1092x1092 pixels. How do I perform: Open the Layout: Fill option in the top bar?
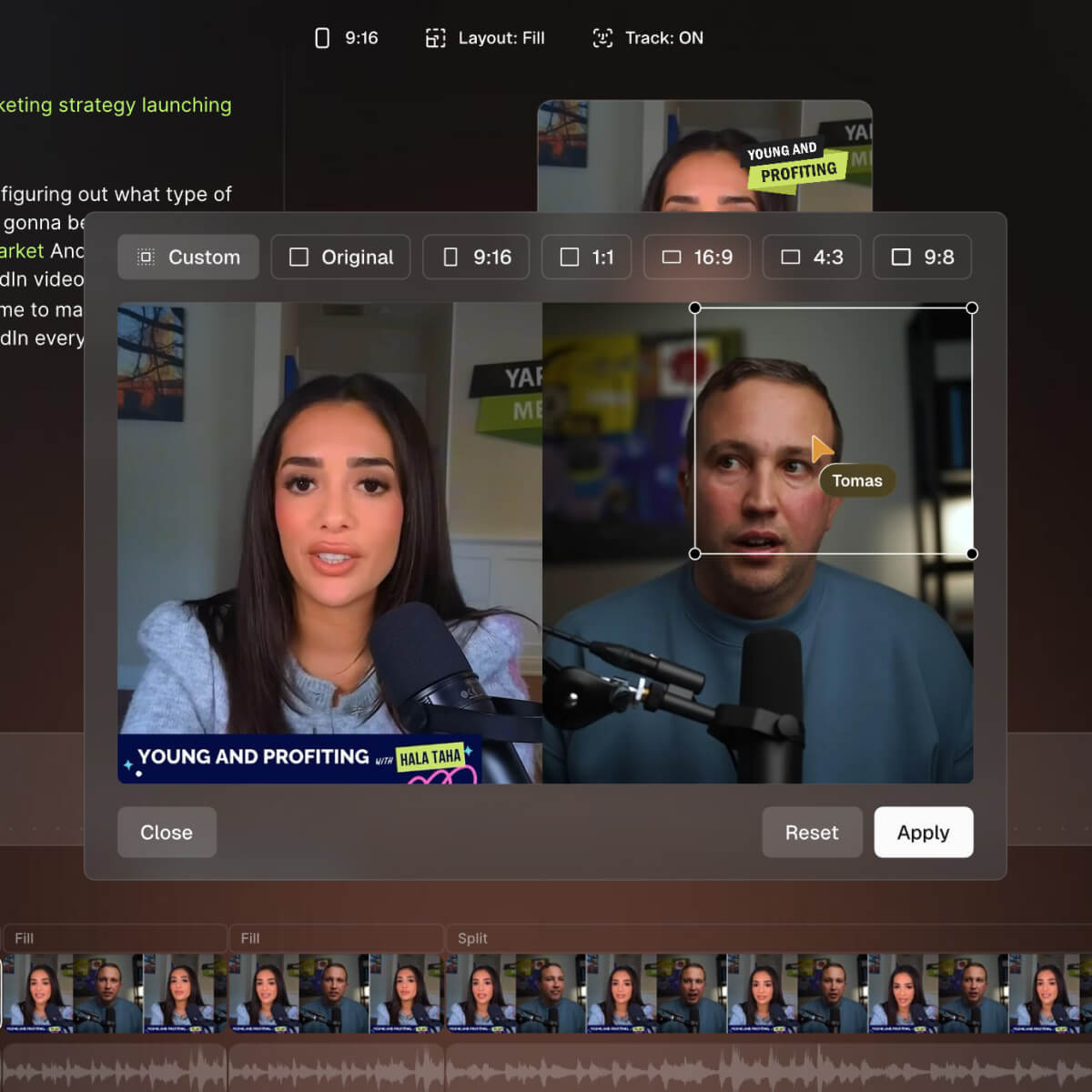(x=485, y=38)
